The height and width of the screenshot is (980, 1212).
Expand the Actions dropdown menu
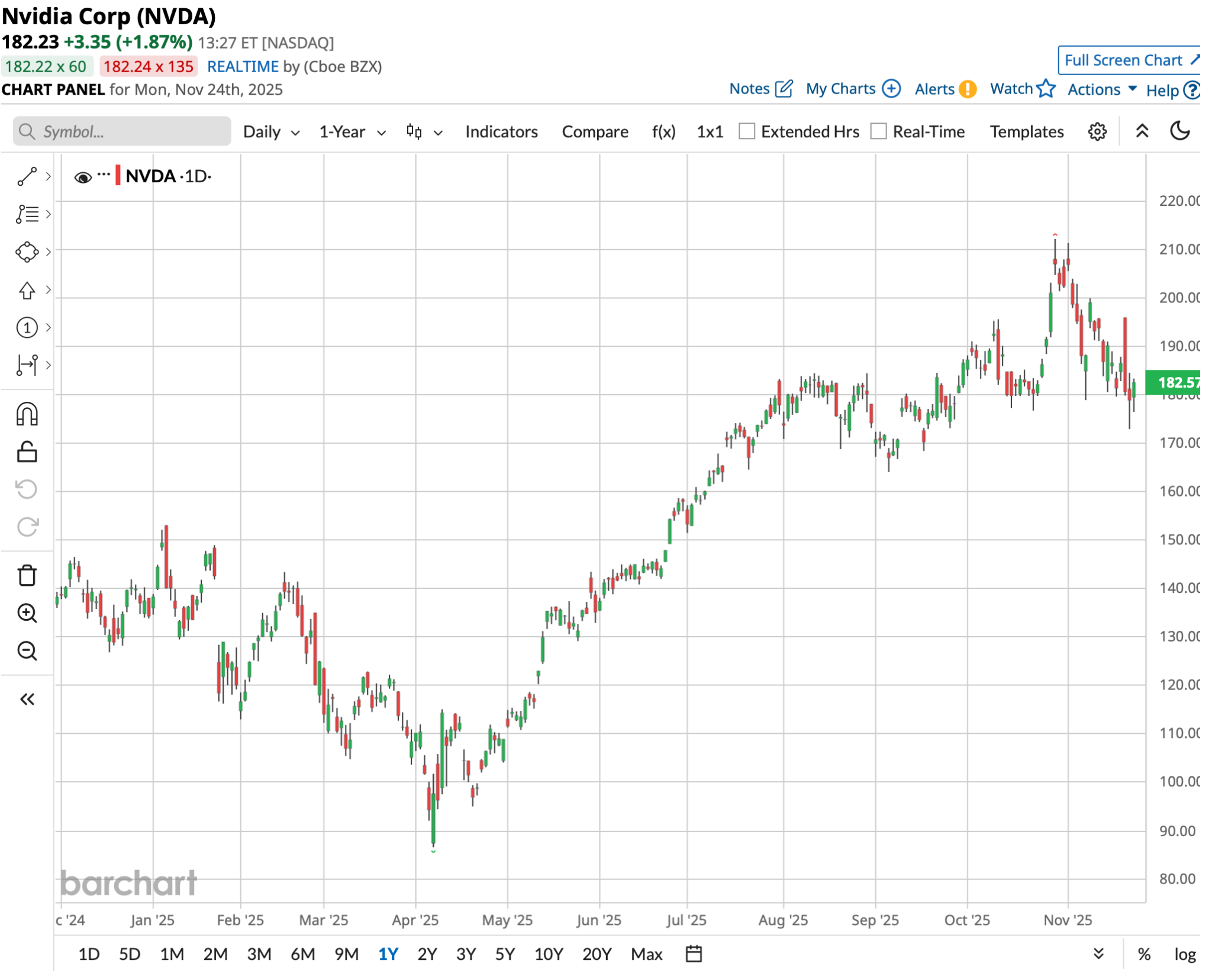(1101, 89)
